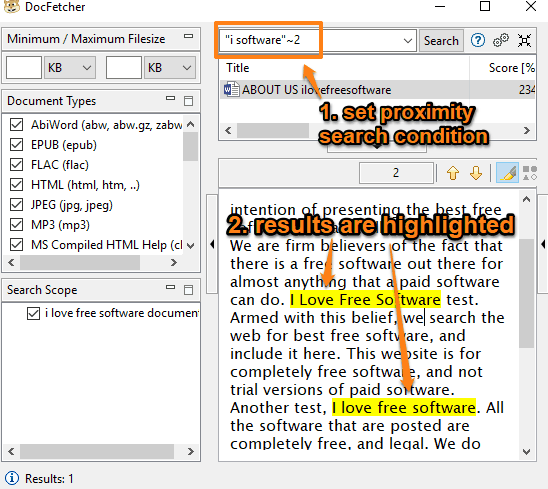Click the preview pane scroll up arrow
The width and height of the screenshot is (548, 489).
[526, 199]
